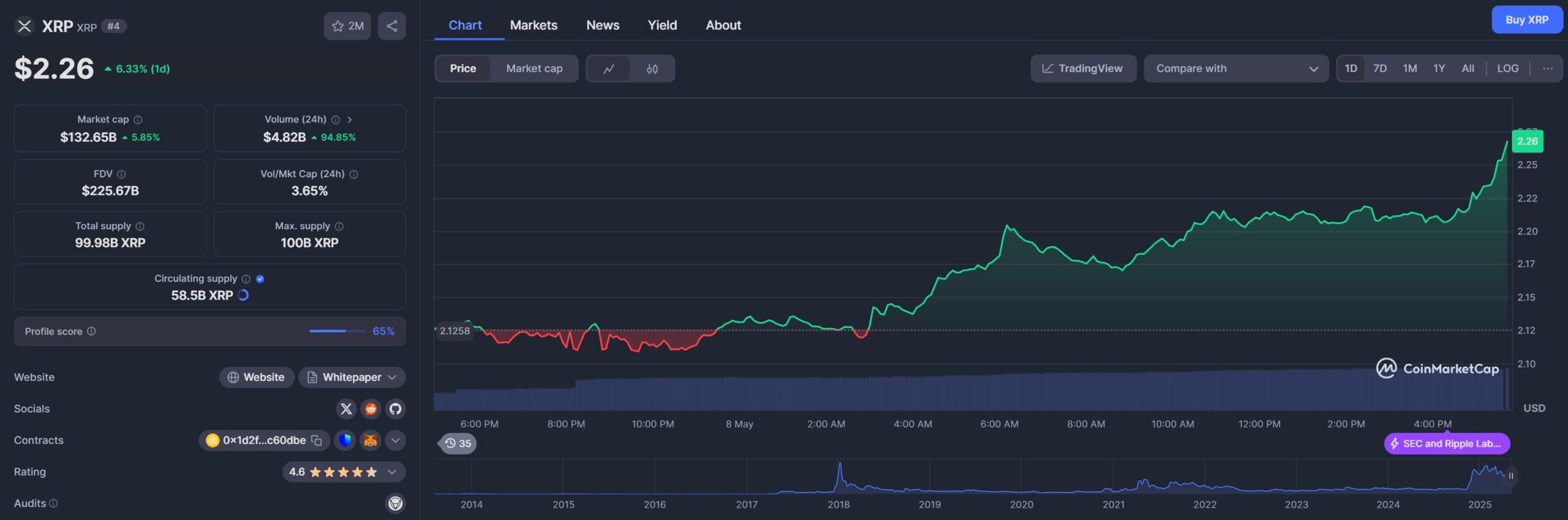Click the #4 rank badge
The height and width of the screenshot is (520, 1568).
coord(113,26)
